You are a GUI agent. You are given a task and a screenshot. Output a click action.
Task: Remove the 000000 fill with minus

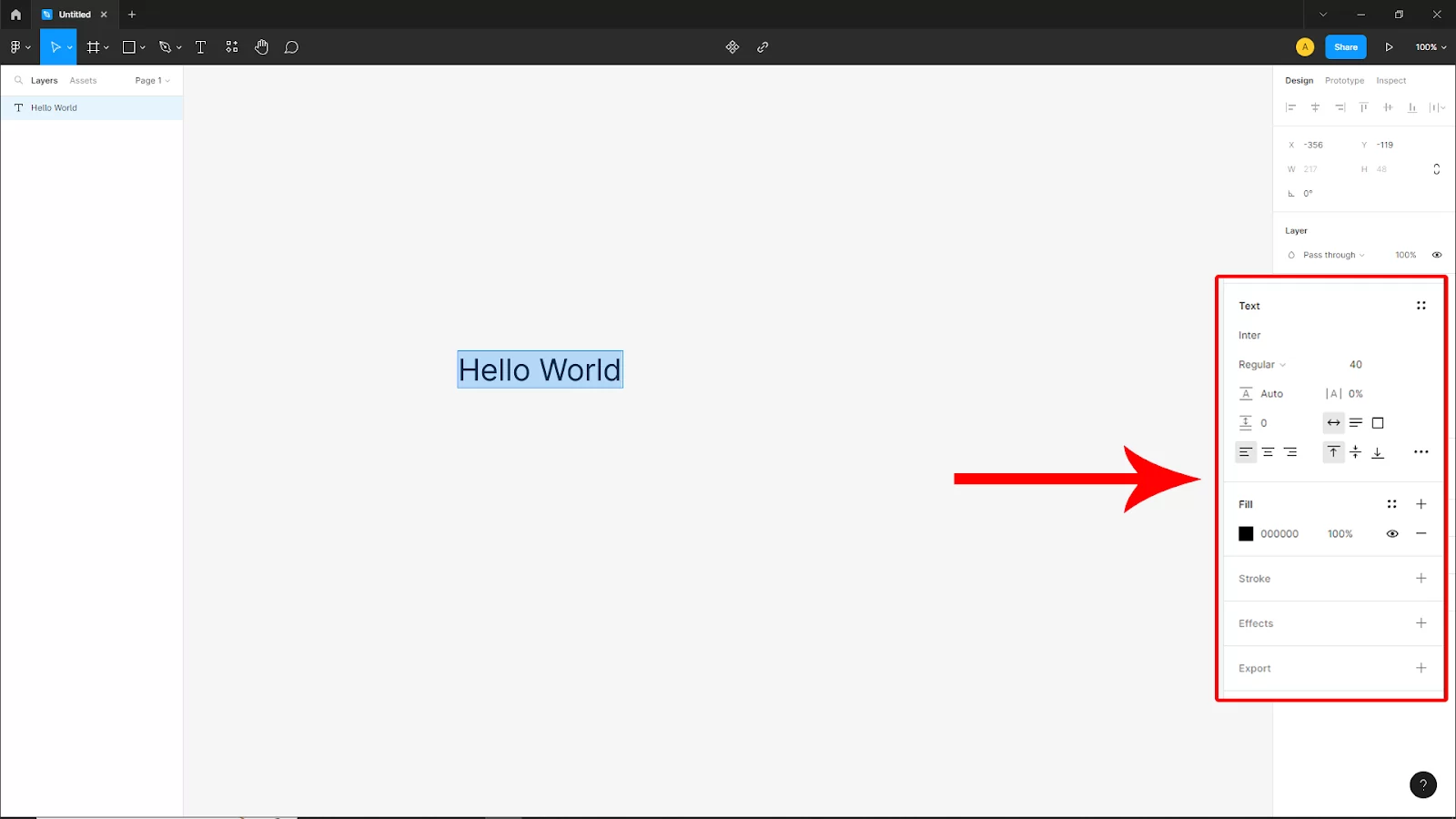point(1421,534)
